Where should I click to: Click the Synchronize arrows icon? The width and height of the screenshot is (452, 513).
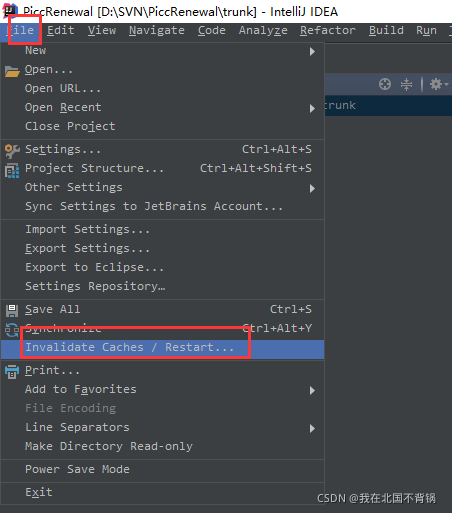coord(12,330)
